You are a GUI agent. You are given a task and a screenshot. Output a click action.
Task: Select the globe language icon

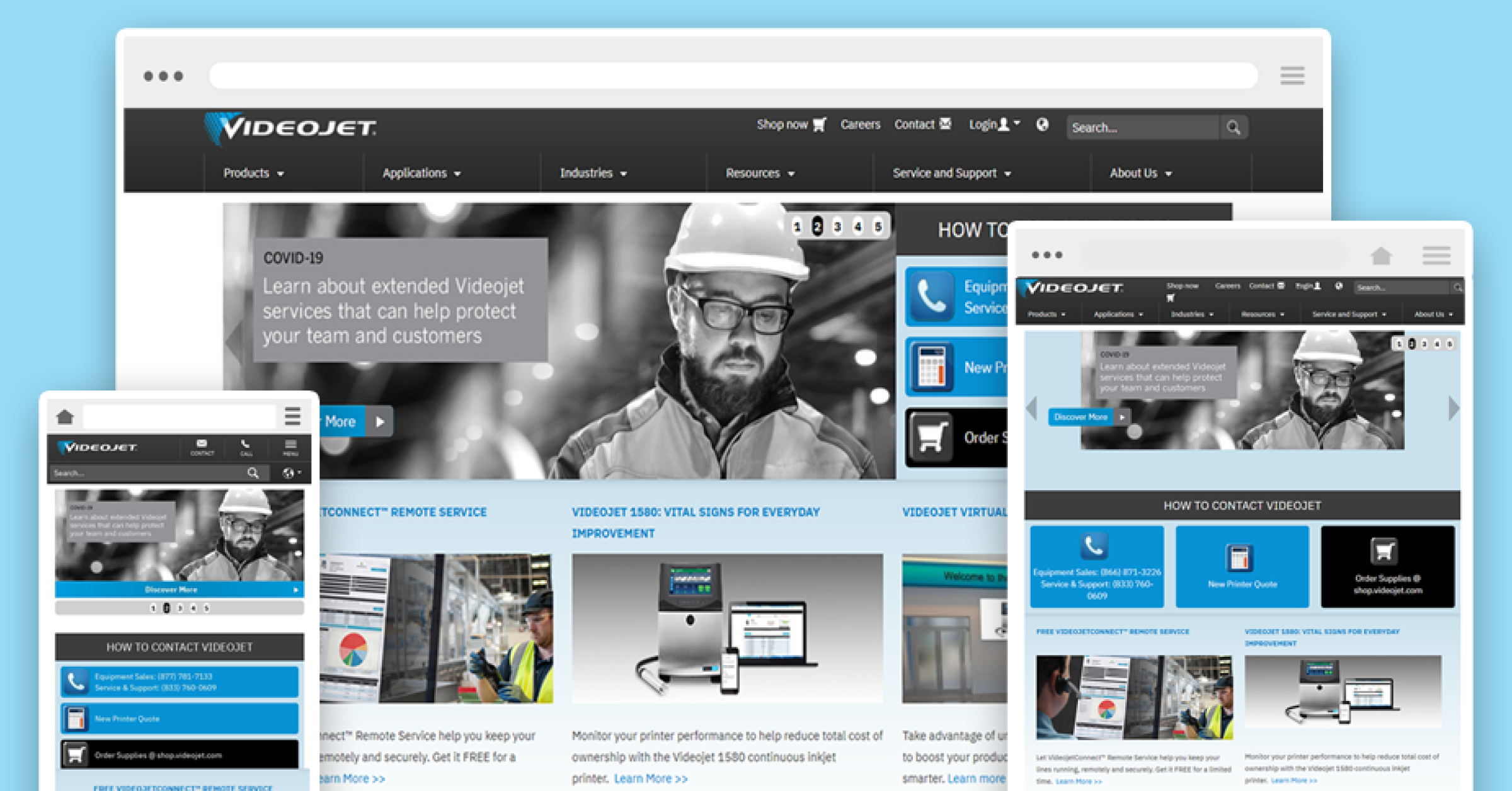tap(1042, 125)
